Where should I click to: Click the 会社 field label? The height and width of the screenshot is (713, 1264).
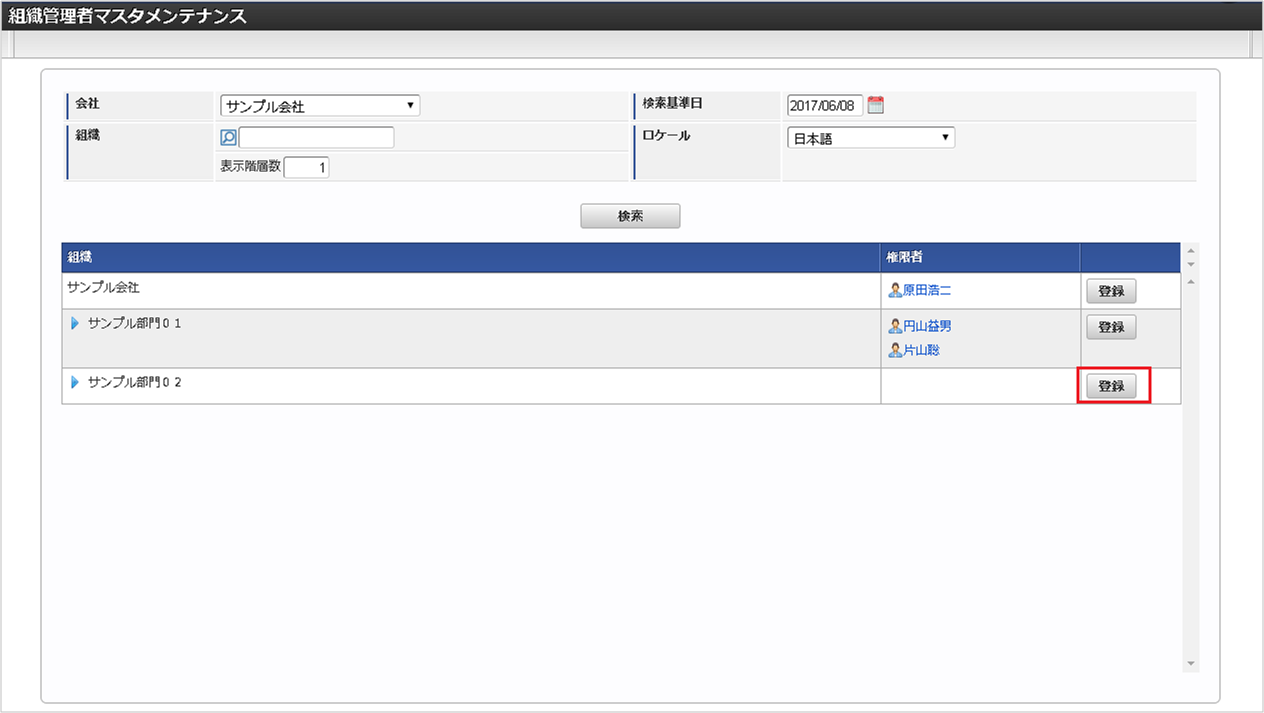[88, 103]
